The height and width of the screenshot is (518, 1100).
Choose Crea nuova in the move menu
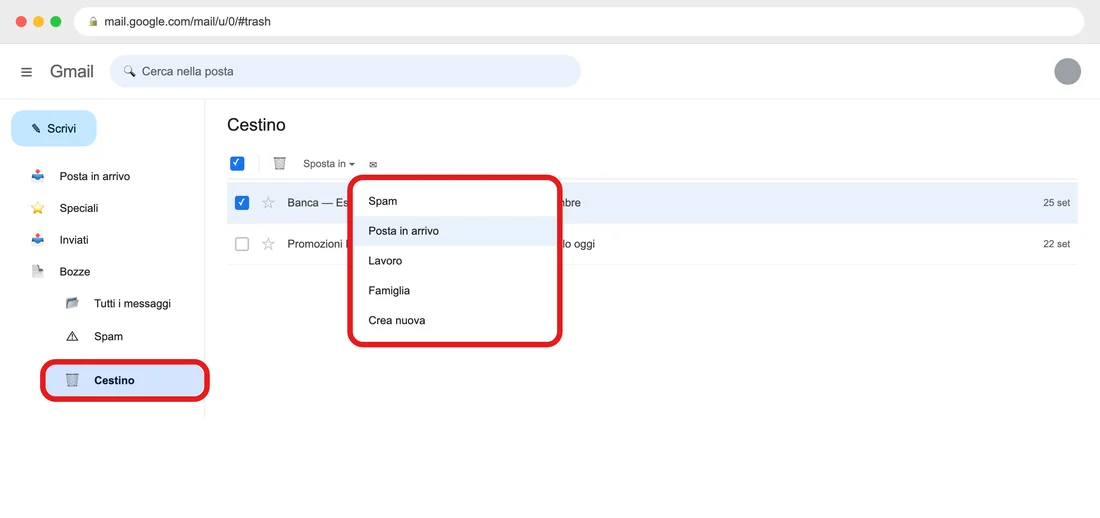tap(454, 321)
